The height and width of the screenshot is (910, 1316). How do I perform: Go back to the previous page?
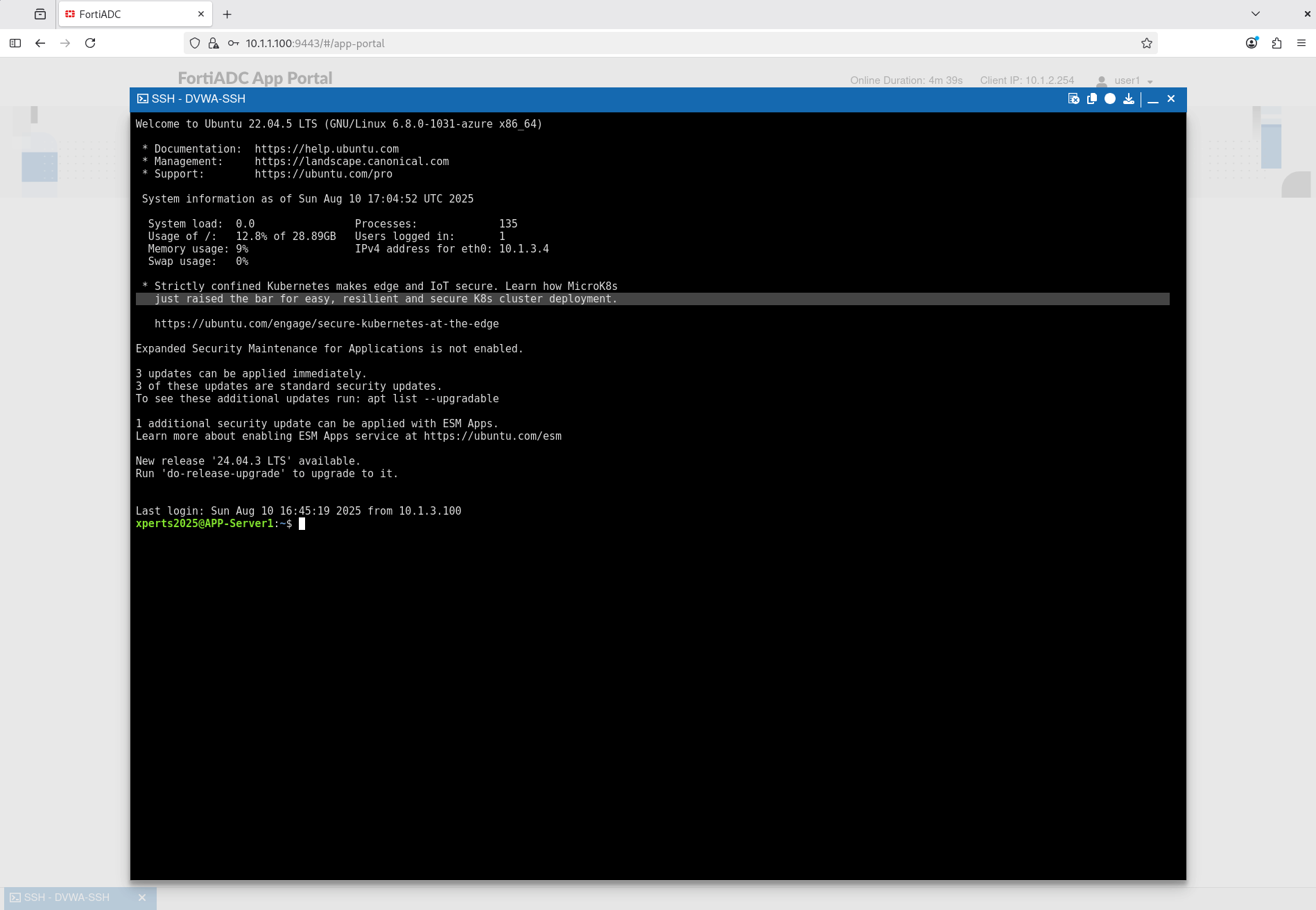point(40,43)
